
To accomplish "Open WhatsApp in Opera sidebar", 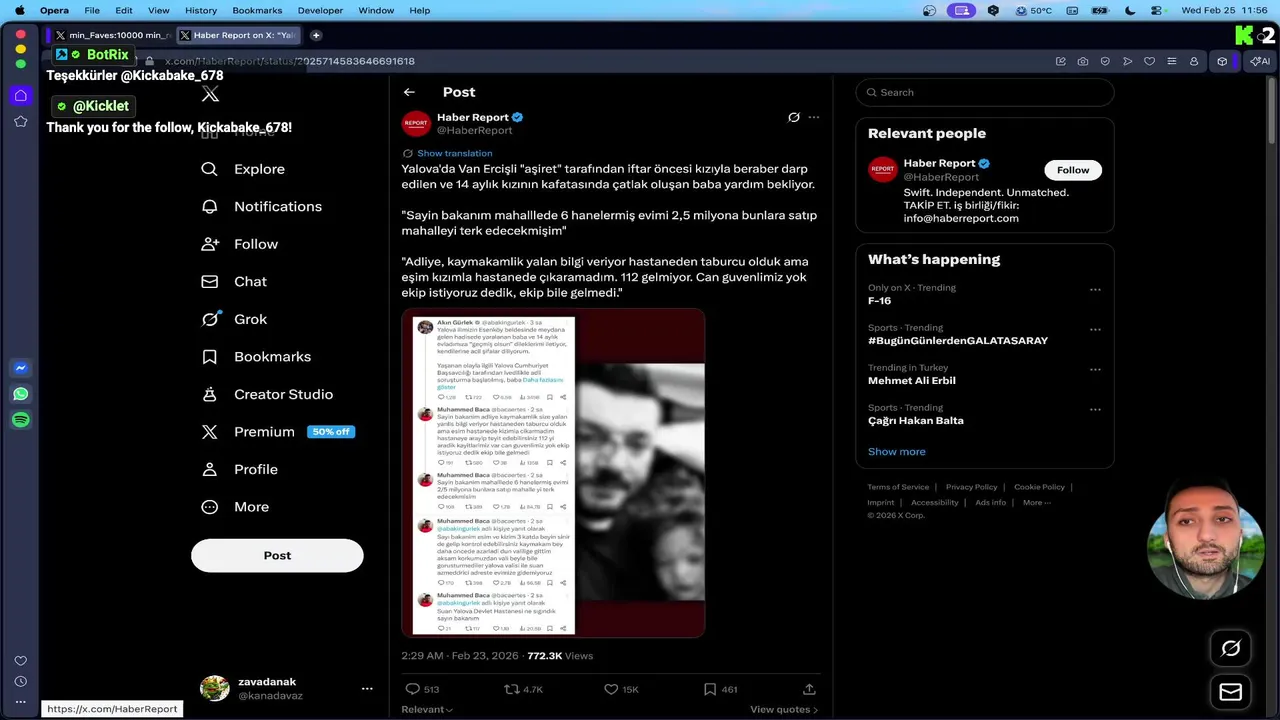I will pyautogui.click(x=21, y=394).
